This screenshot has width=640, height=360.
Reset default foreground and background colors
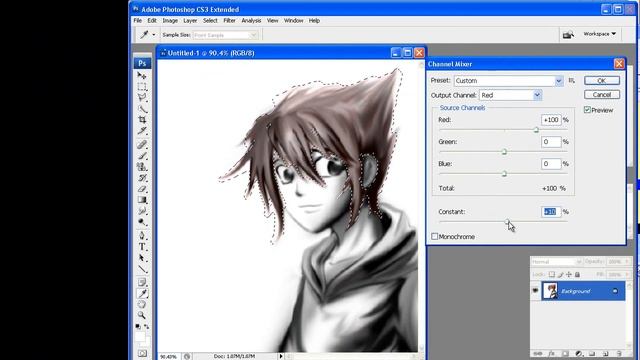pos(138,327)
